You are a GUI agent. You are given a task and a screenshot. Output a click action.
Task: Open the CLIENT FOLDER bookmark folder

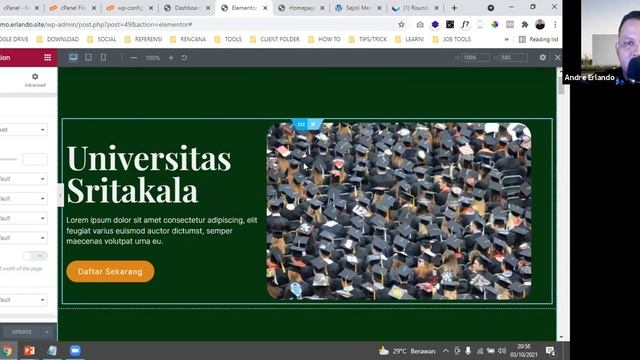275,39
